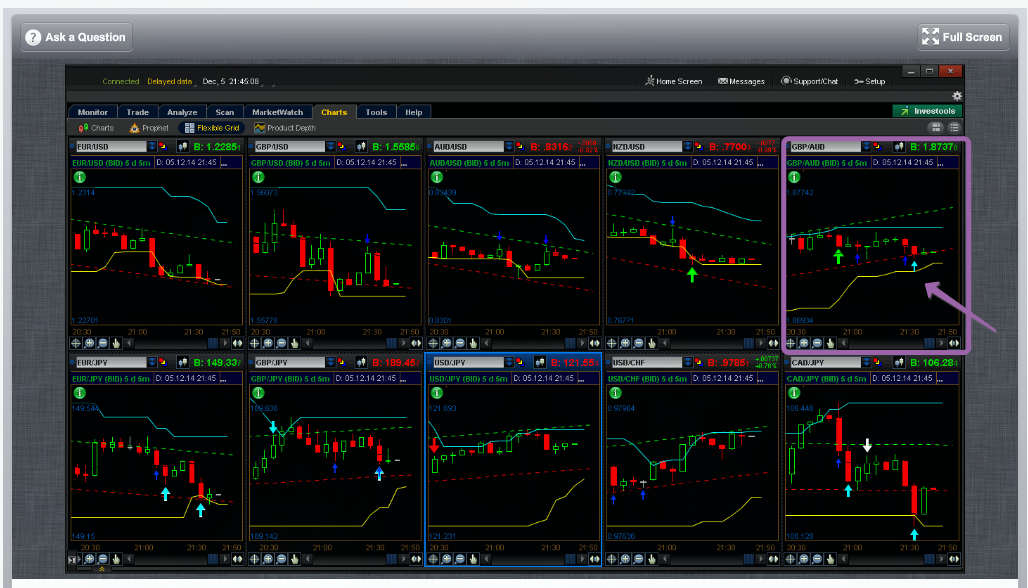This screenshot has height=588, width=1028.
Task: Open the Analyze tab
Action: (x=182, y=112)
